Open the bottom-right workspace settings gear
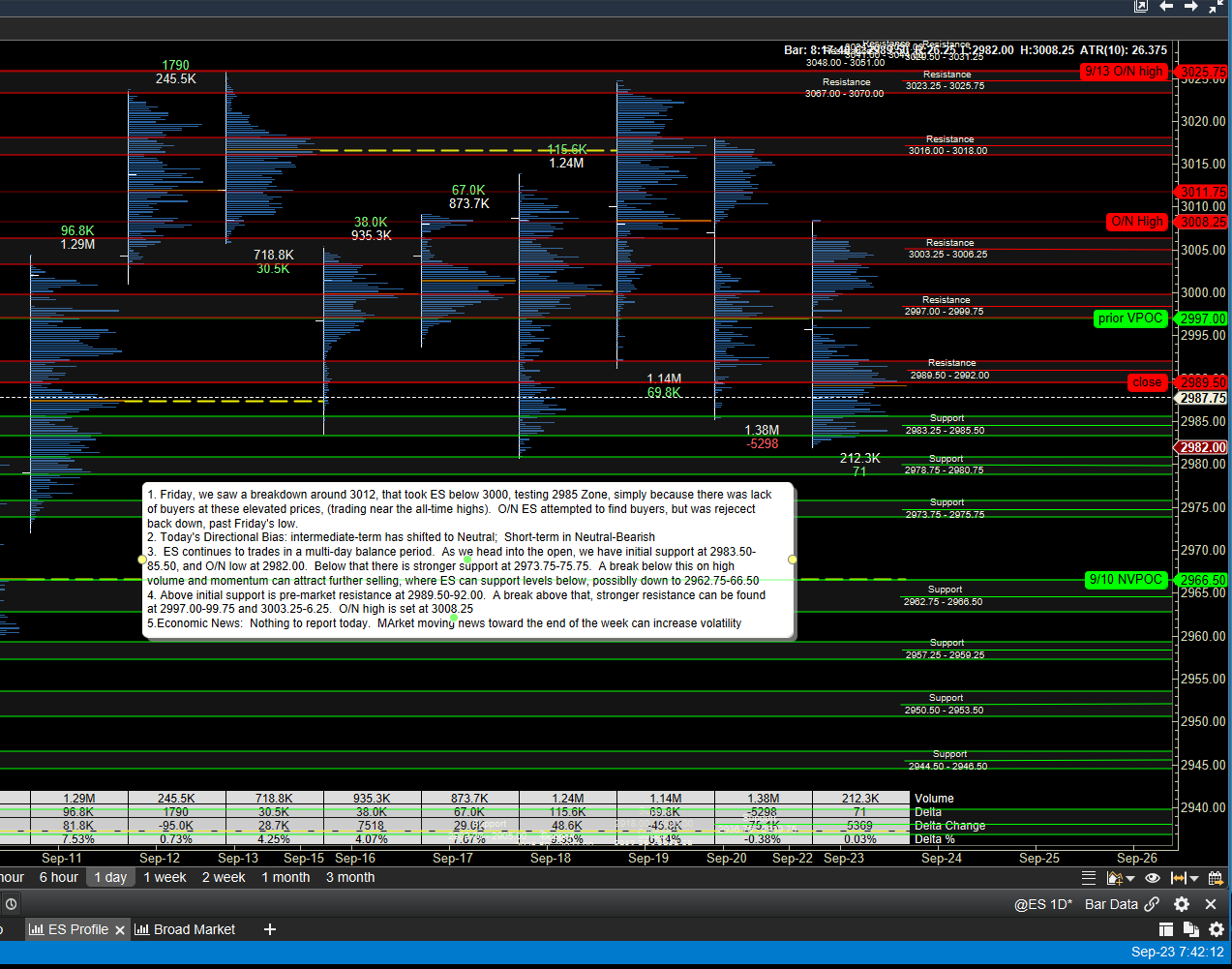Viewport: 1232px width, 969px height. click(x=1217, y=929)
